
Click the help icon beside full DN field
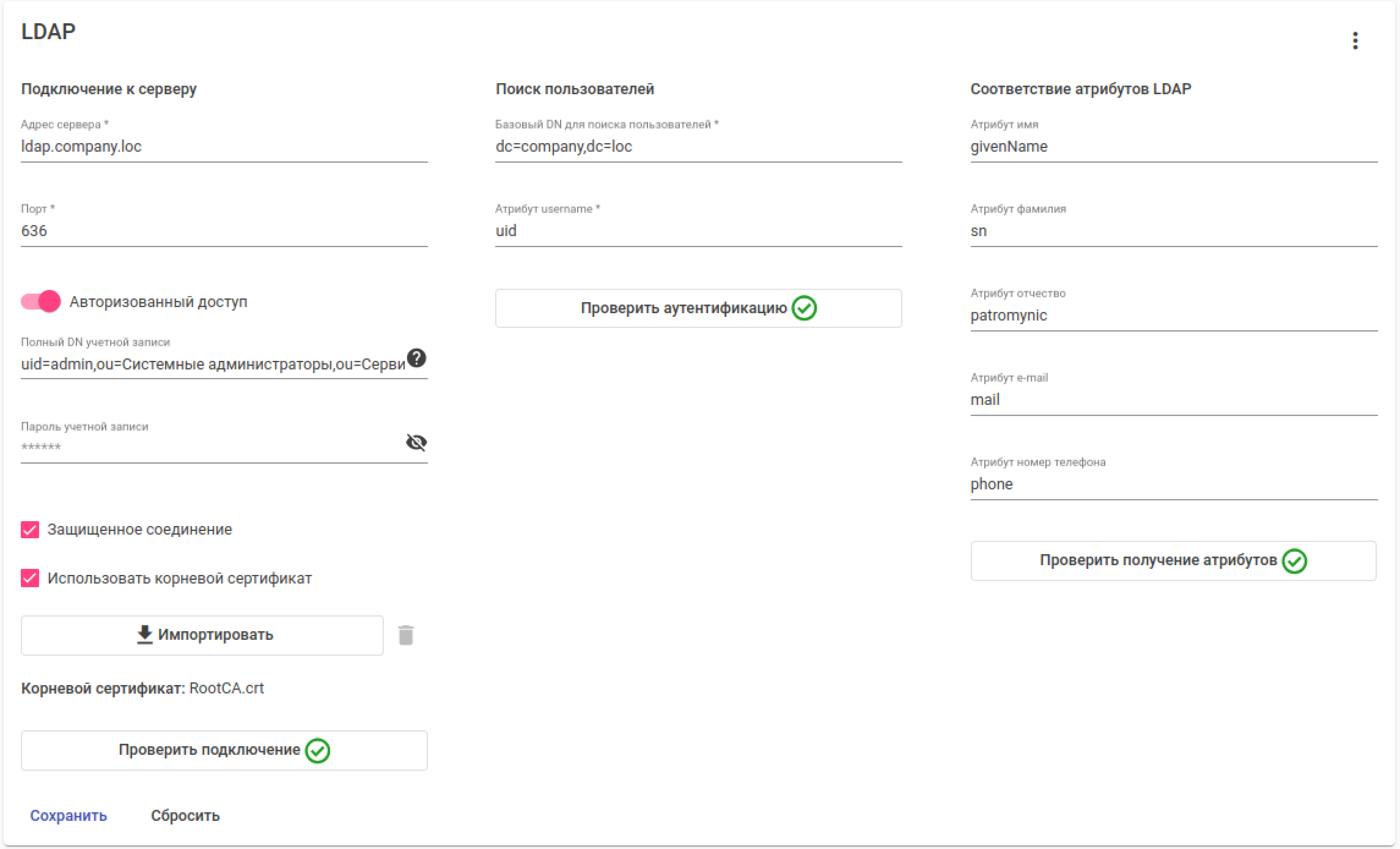tap(416, 358)
